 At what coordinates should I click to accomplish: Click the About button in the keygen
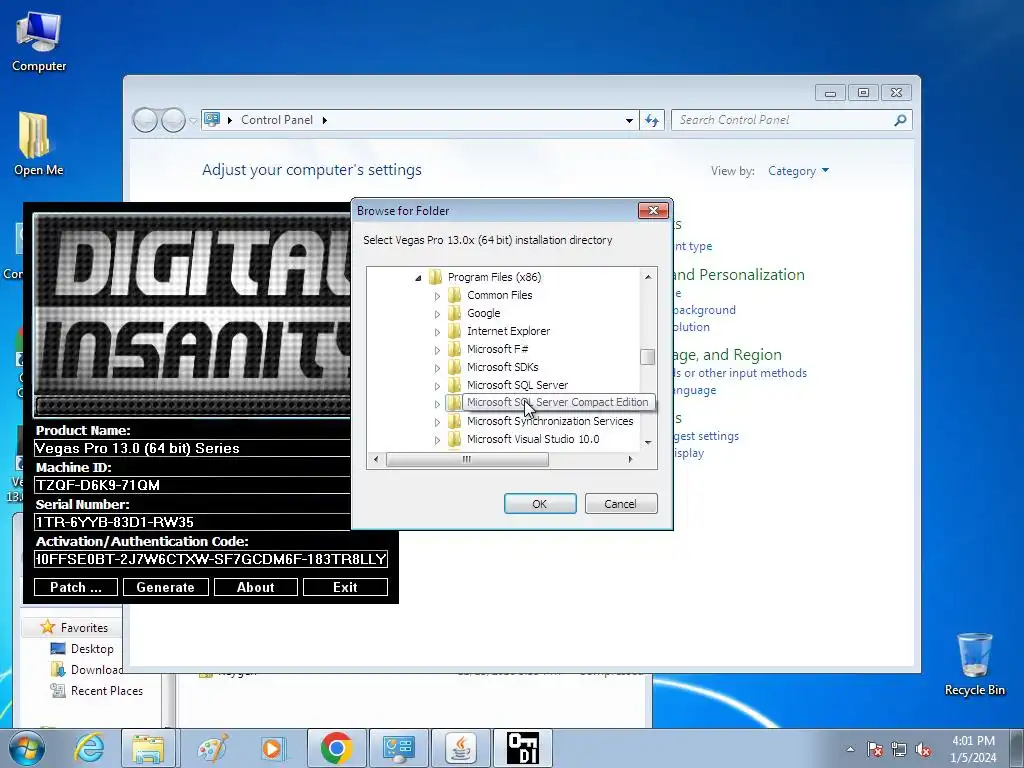(x=255, y=587)
